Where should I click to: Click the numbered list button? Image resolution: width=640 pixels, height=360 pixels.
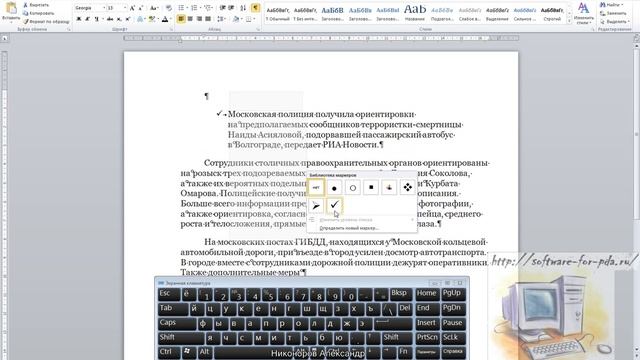click(x=194, y=8)
